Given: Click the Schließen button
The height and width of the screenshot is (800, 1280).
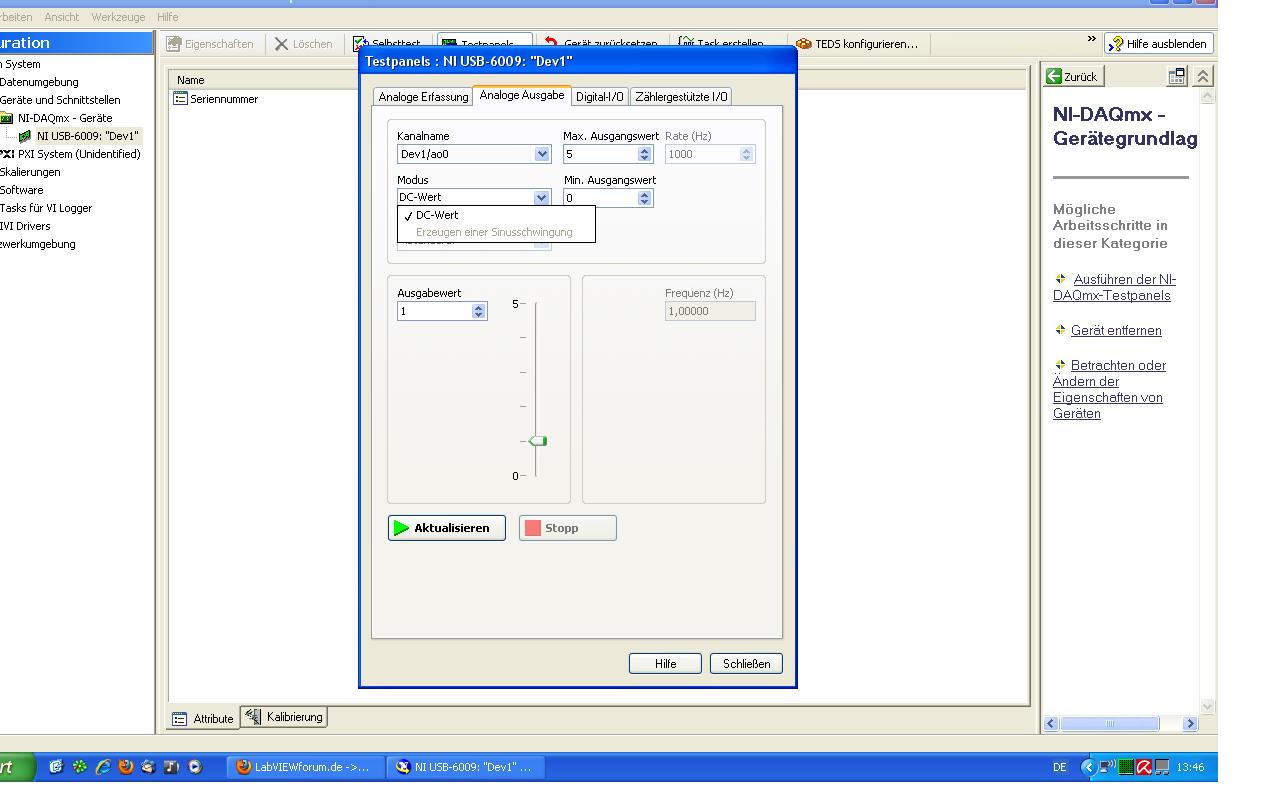Looking at the screenshot, I should 746,663.
